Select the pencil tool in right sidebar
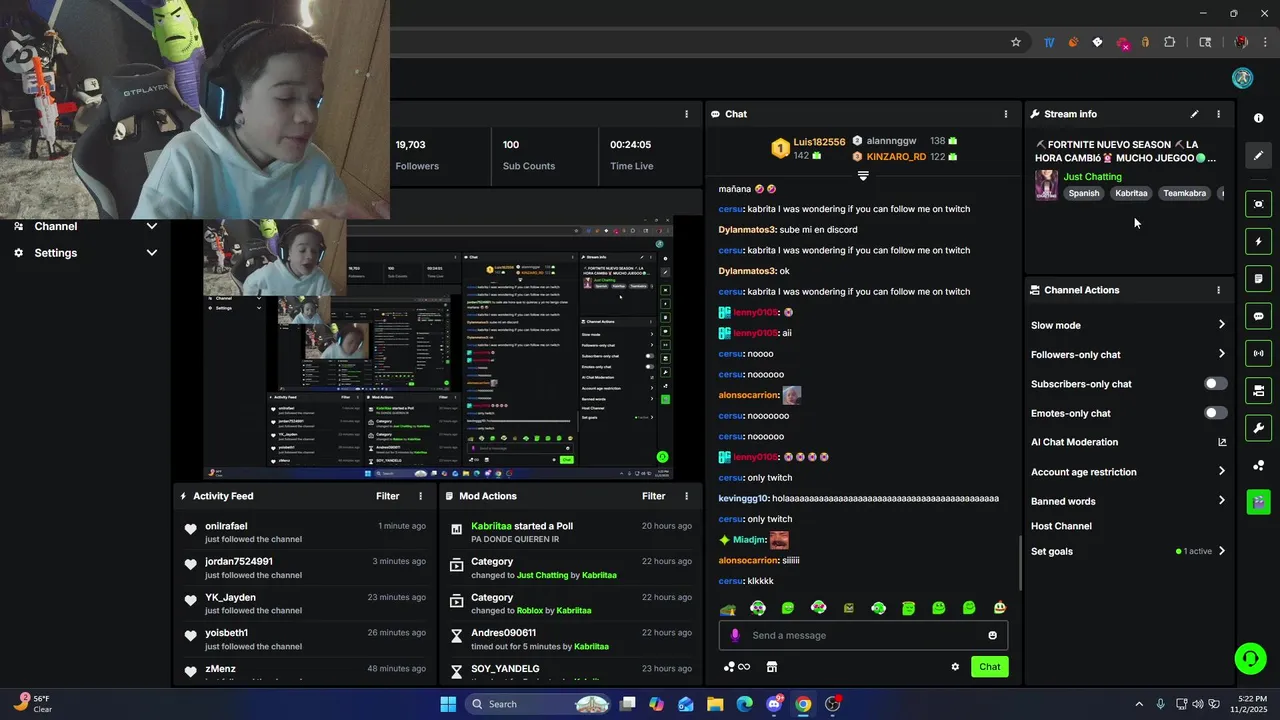1280x720 pixels. tap(1258, 155)
